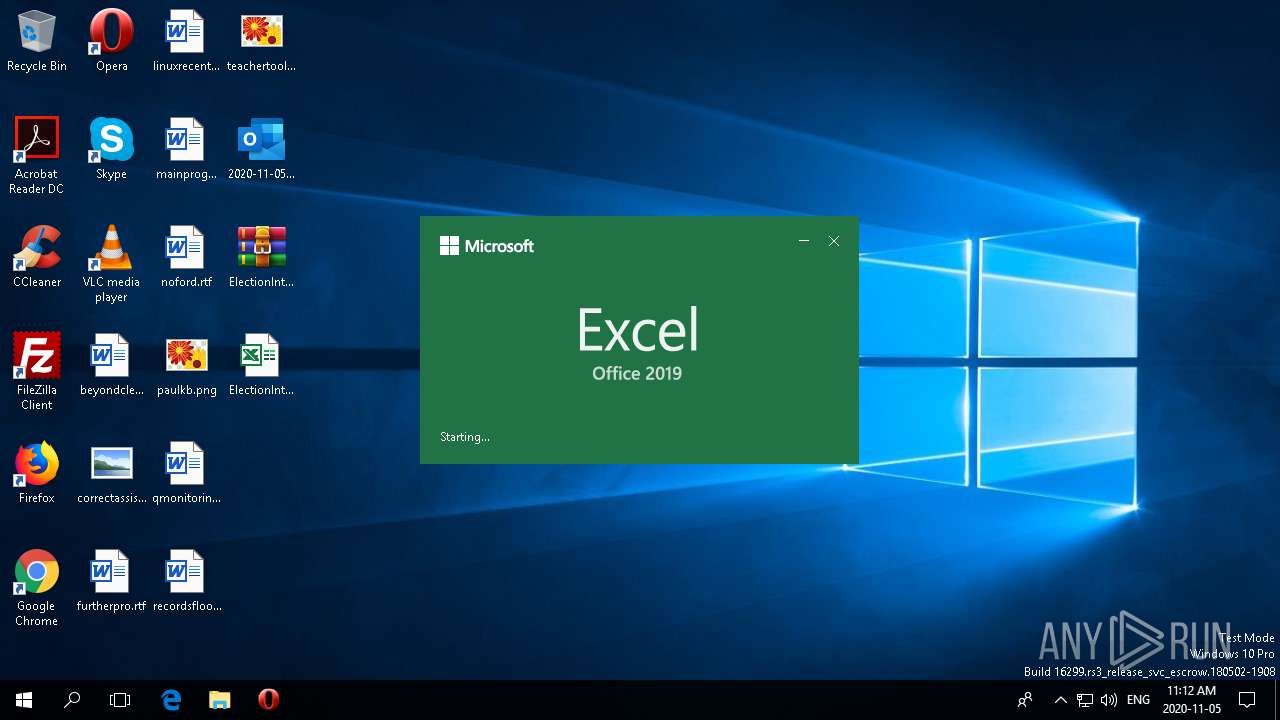1280x720 pixels.
Task: Launch Skype from the desktop
Action: click(x=111, y=149)
